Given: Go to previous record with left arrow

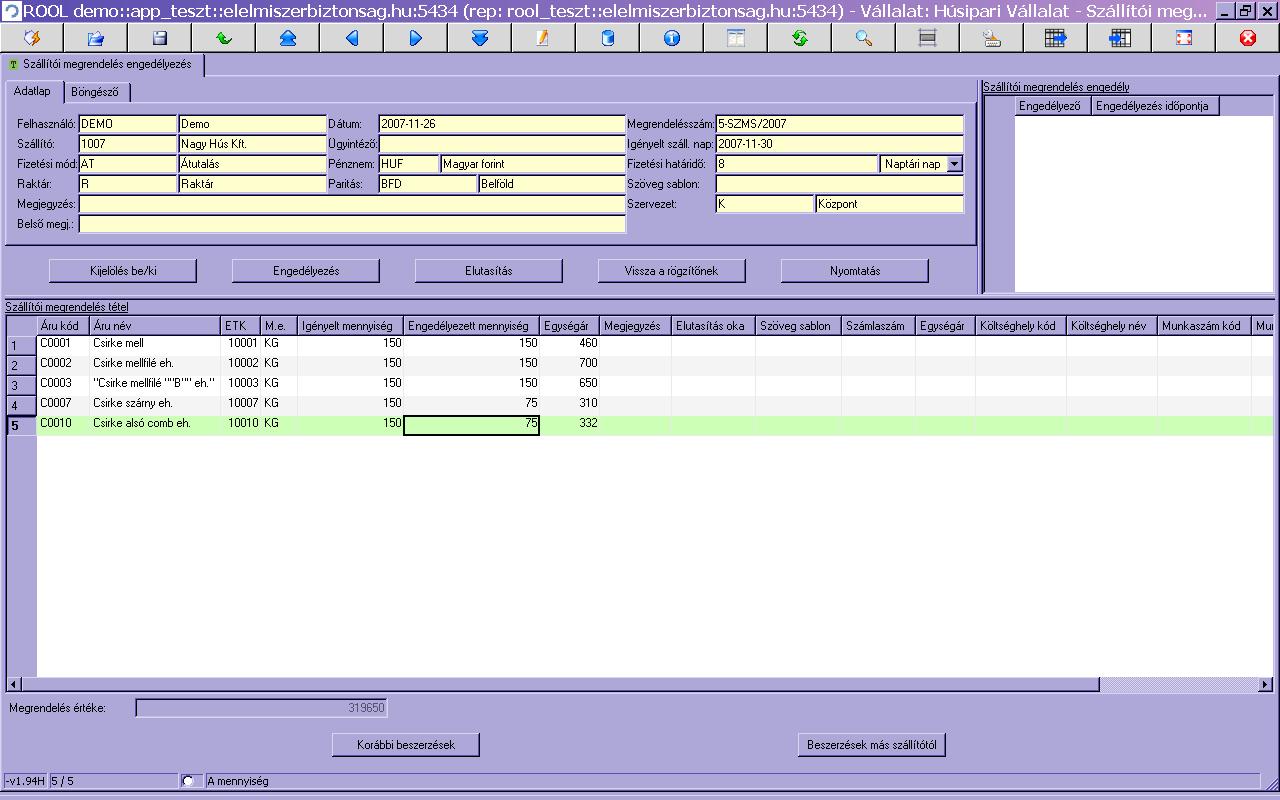Looking at the screenshot, I should [352, 38].
